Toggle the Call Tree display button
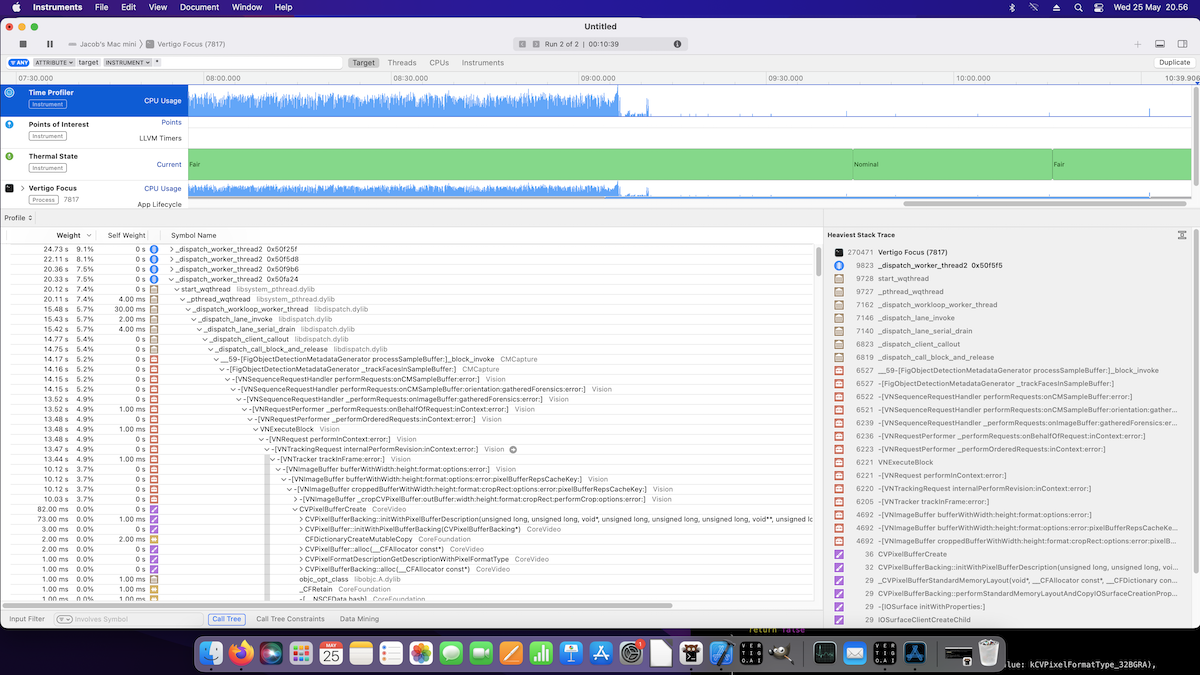 [x=227, y=619]
